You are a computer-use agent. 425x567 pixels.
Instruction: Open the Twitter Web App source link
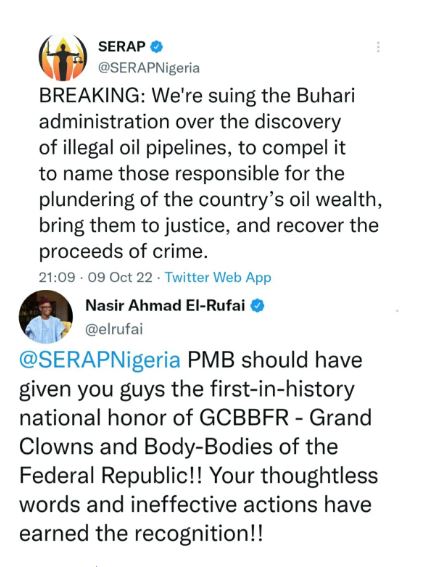click(x=218, y=277)
